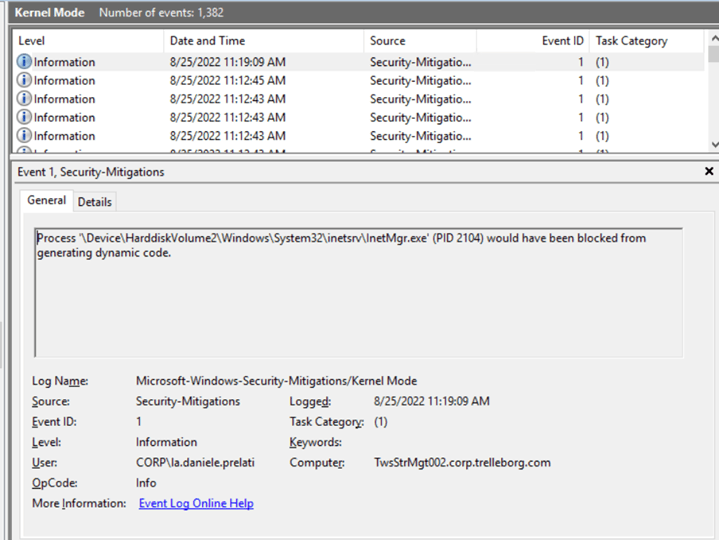Sort events by the Source column header

tap(420, 41)
